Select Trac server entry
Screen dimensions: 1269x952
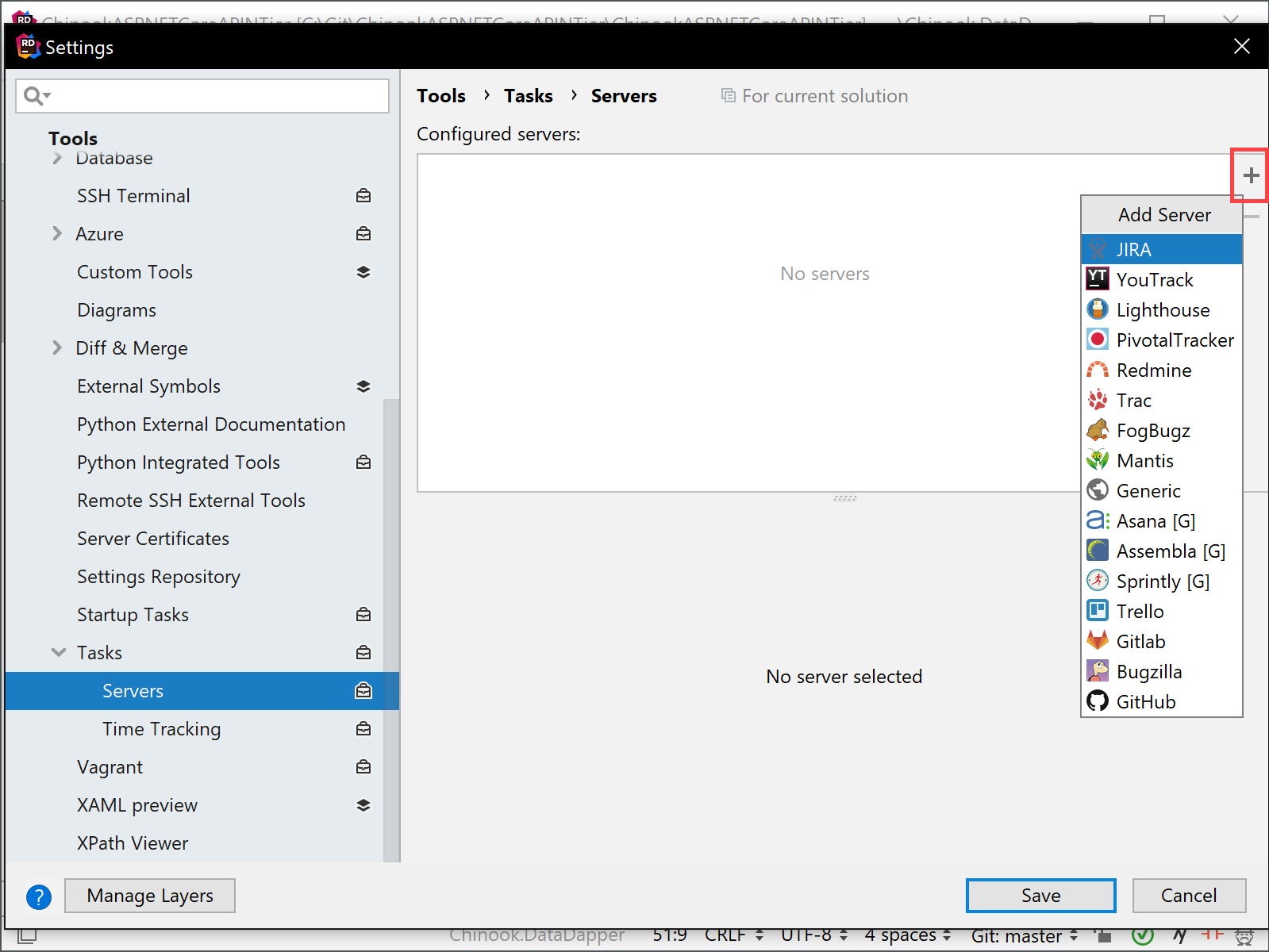[x=1162, y=400]
